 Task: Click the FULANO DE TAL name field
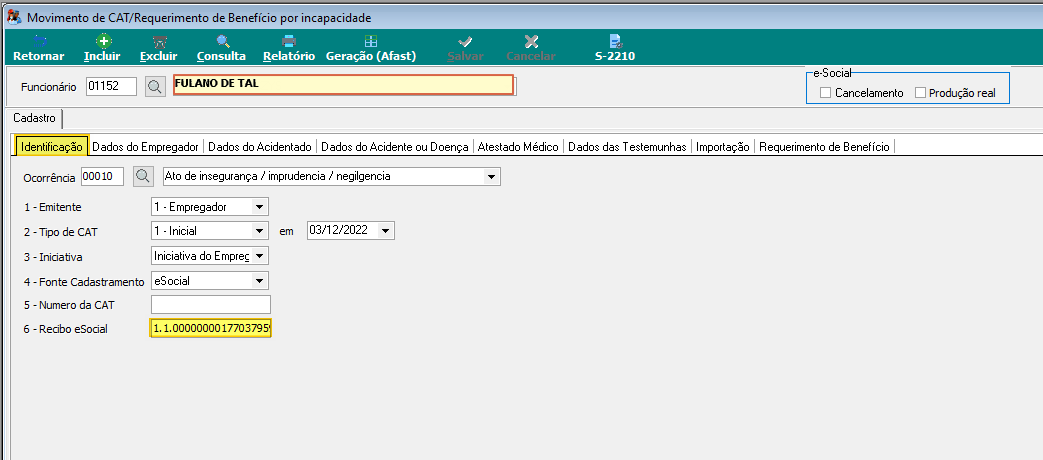click(x=343, y=85)
